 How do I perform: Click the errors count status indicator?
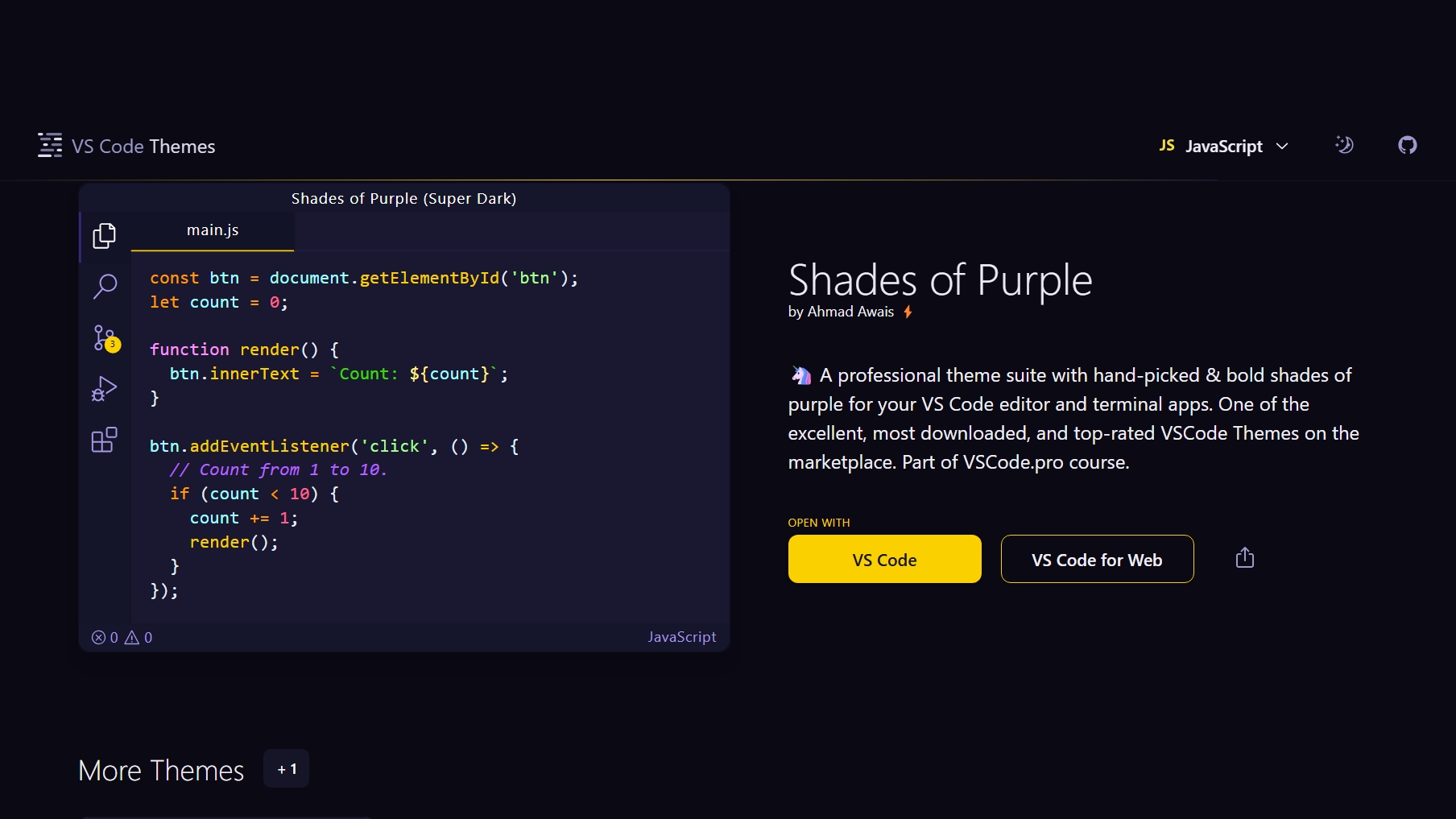coord(105,638)
